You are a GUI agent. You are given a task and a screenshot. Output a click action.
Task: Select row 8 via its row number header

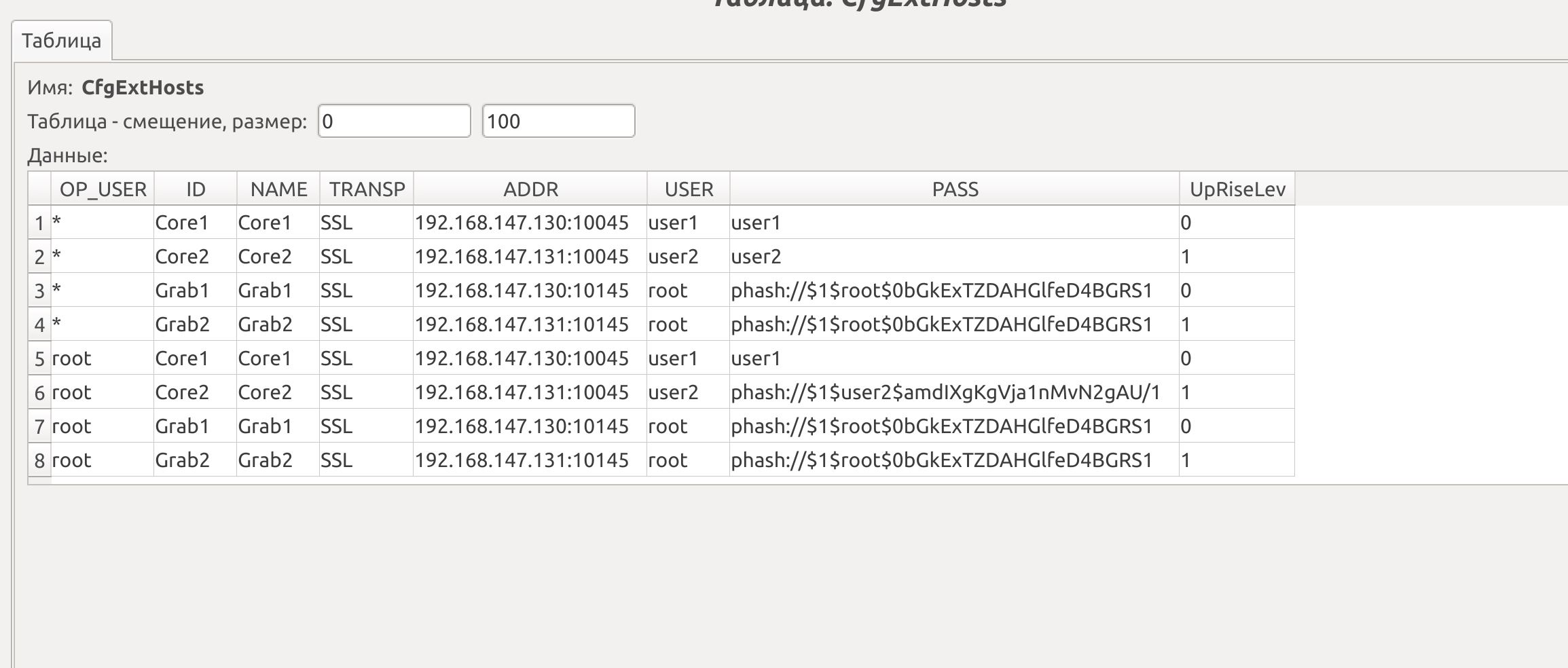point(39,461)
